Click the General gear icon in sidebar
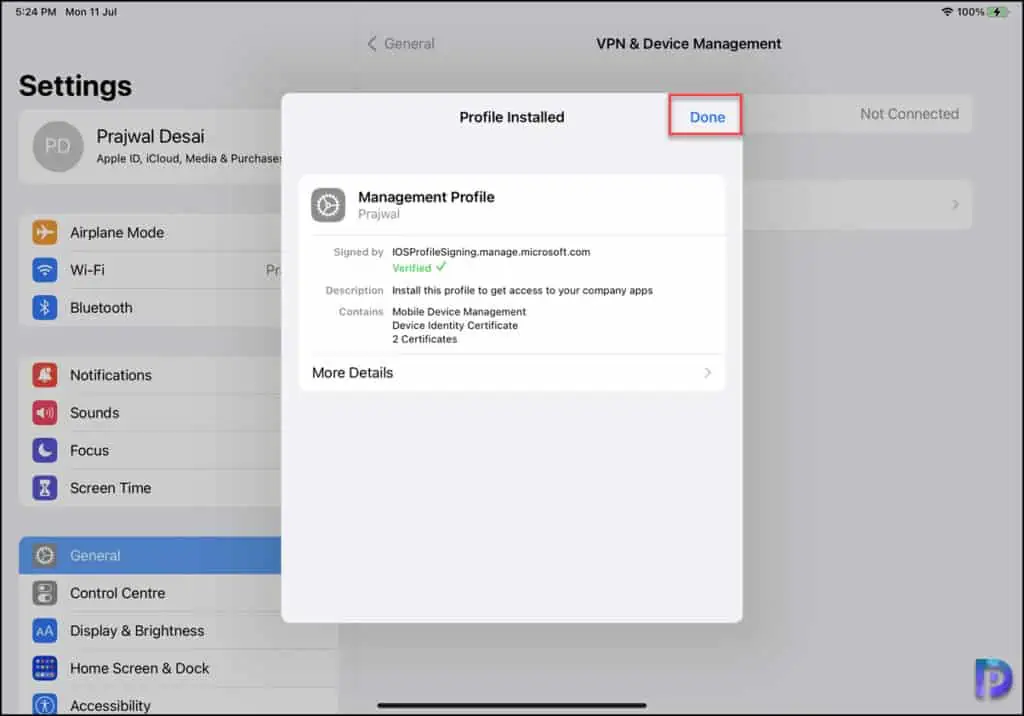This screenshot has height=716, width=1024. 45,555
